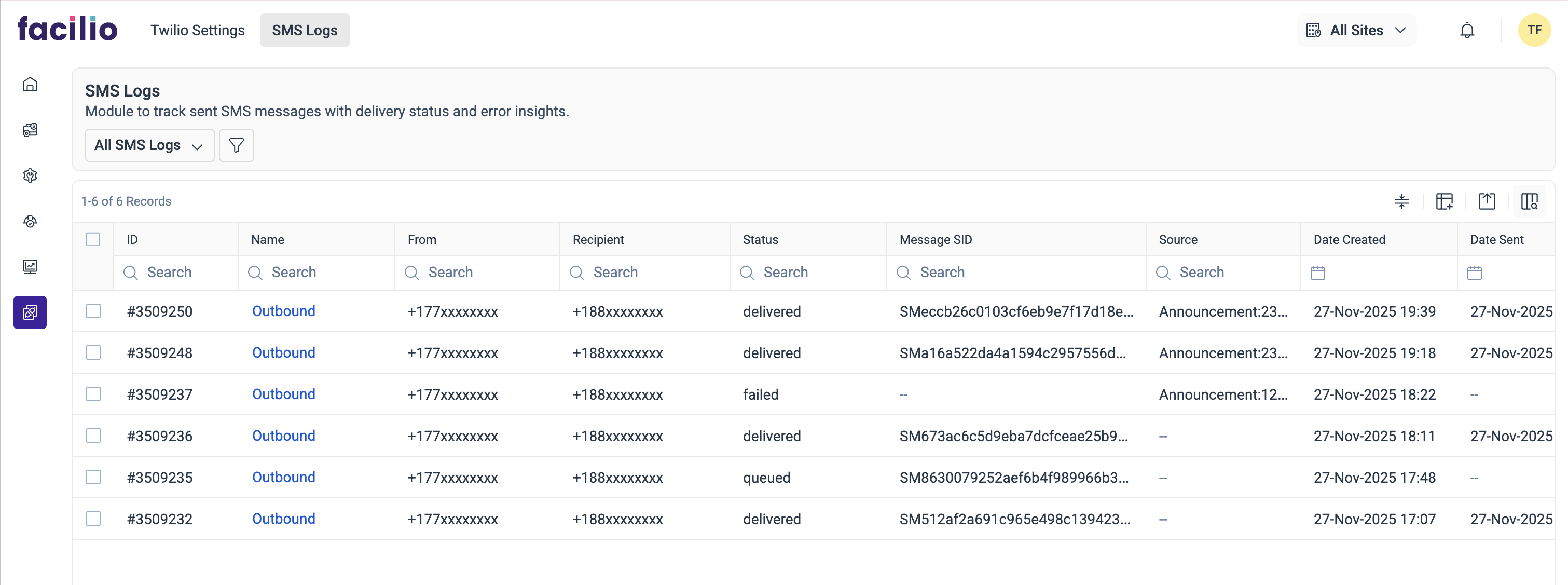This screenshot has height=585, width=1568.
Task: Open the Date Created calendar picker
Action: [x=1318, y=273]
